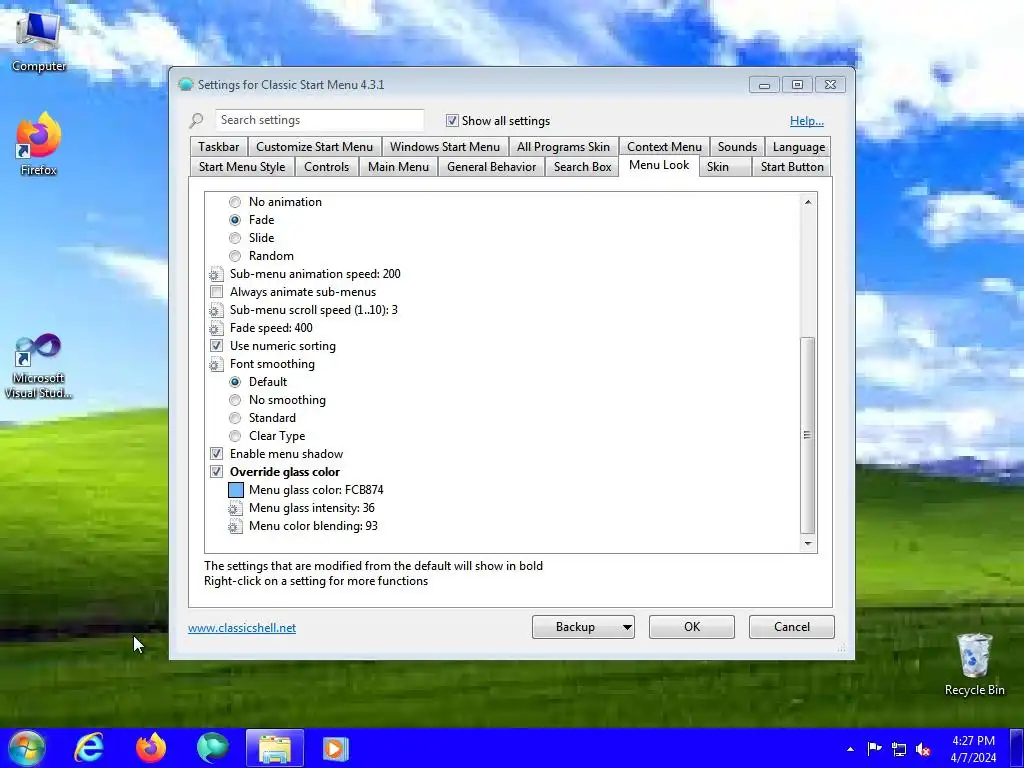Viewport: 1024px width, 768px height.
Task: Switch to the Start Menu Style tab
Action: [x=242, y=167]
